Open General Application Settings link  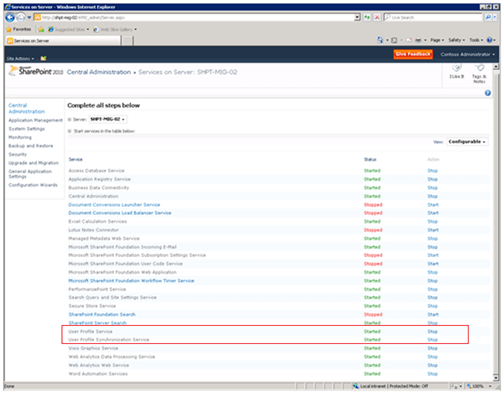click(30, 174)
